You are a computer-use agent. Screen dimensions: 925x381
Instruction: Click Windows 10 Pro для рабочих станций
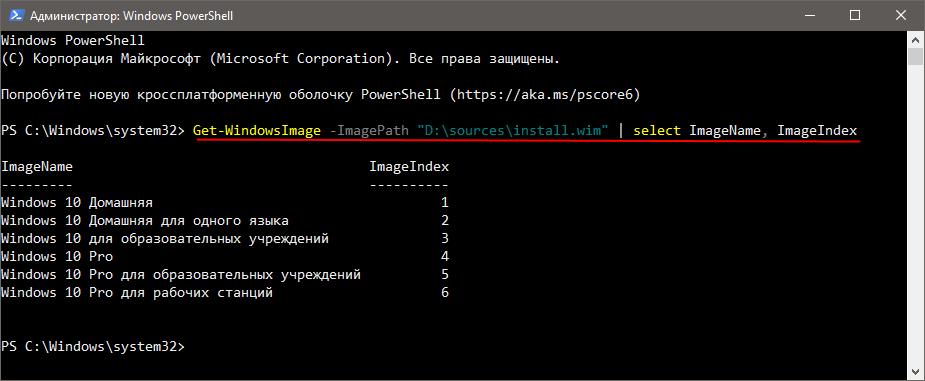pyautogui.click(x=137, y=293)
